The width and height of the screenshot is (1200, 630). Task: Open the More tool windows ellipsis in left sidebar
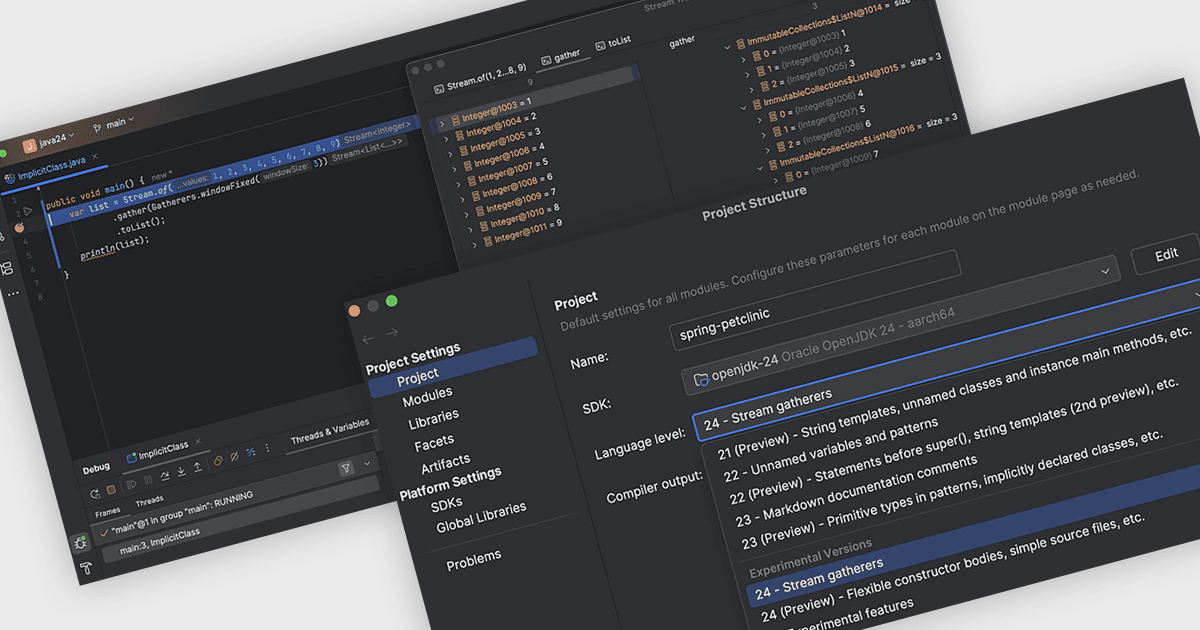pyautogui.click(x=12, y=294)
